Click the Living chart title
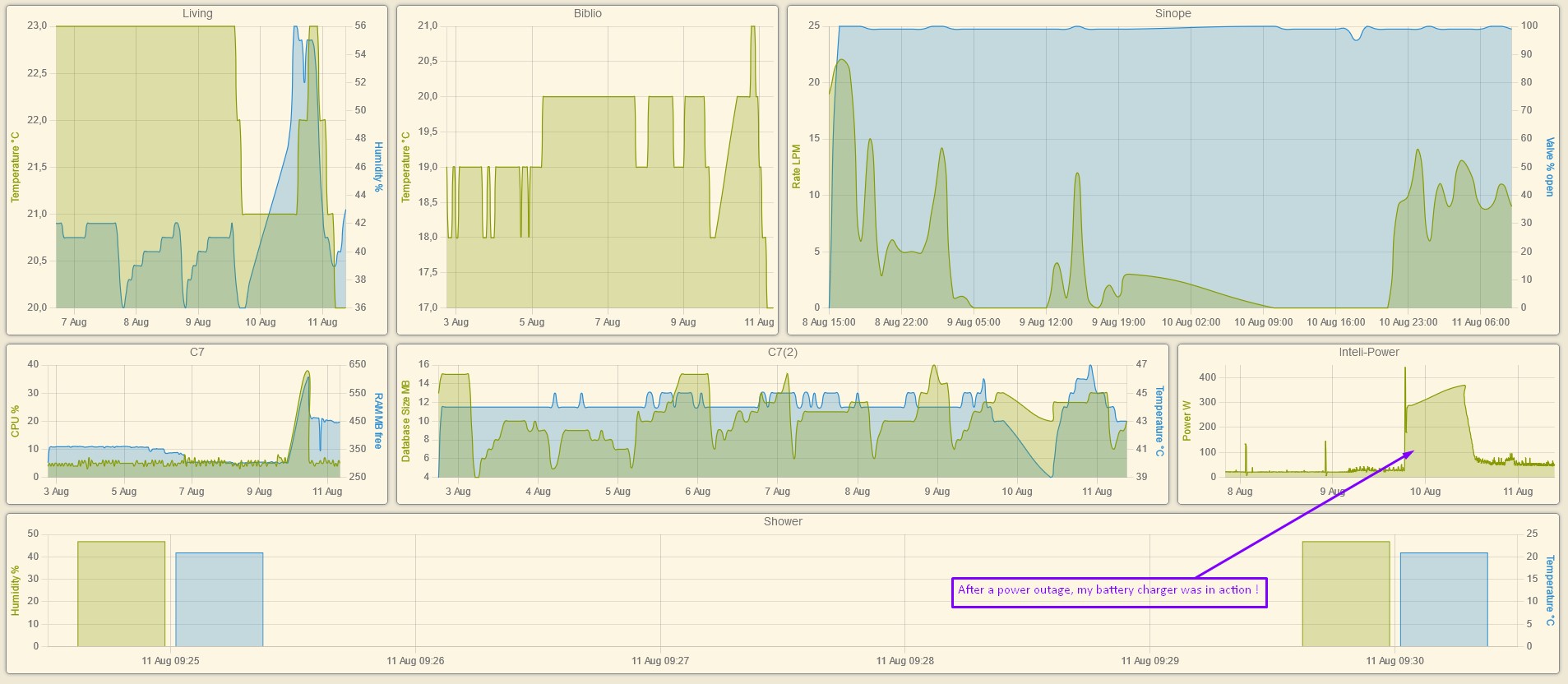Viewport: 1568px width, 684px height. pos(197,13)
